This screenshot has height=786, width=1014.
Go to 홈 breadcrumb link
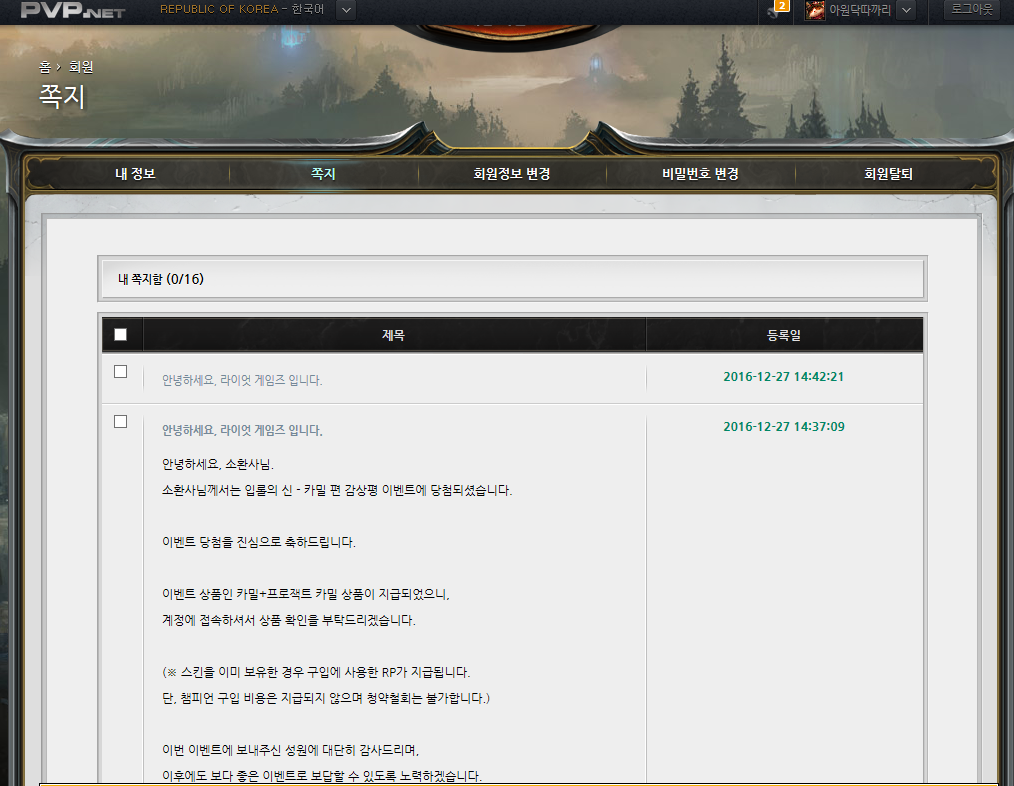coord(45,67)
